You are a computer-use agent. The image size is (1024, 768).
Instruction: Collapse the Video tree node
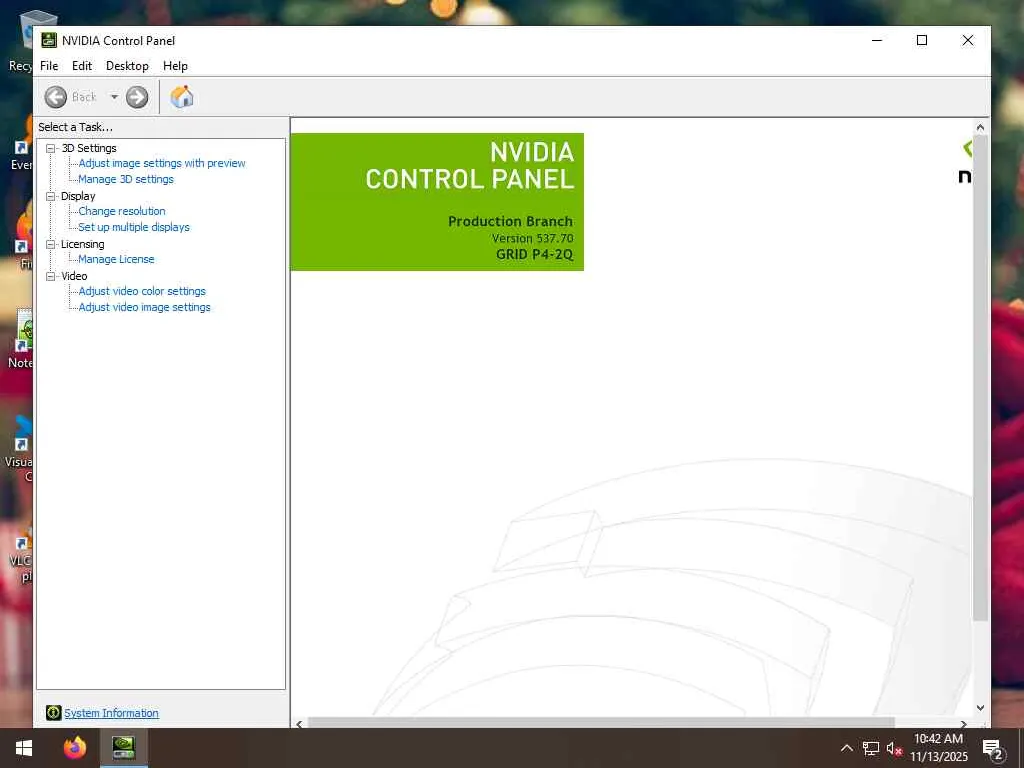(x=50, y=276)
